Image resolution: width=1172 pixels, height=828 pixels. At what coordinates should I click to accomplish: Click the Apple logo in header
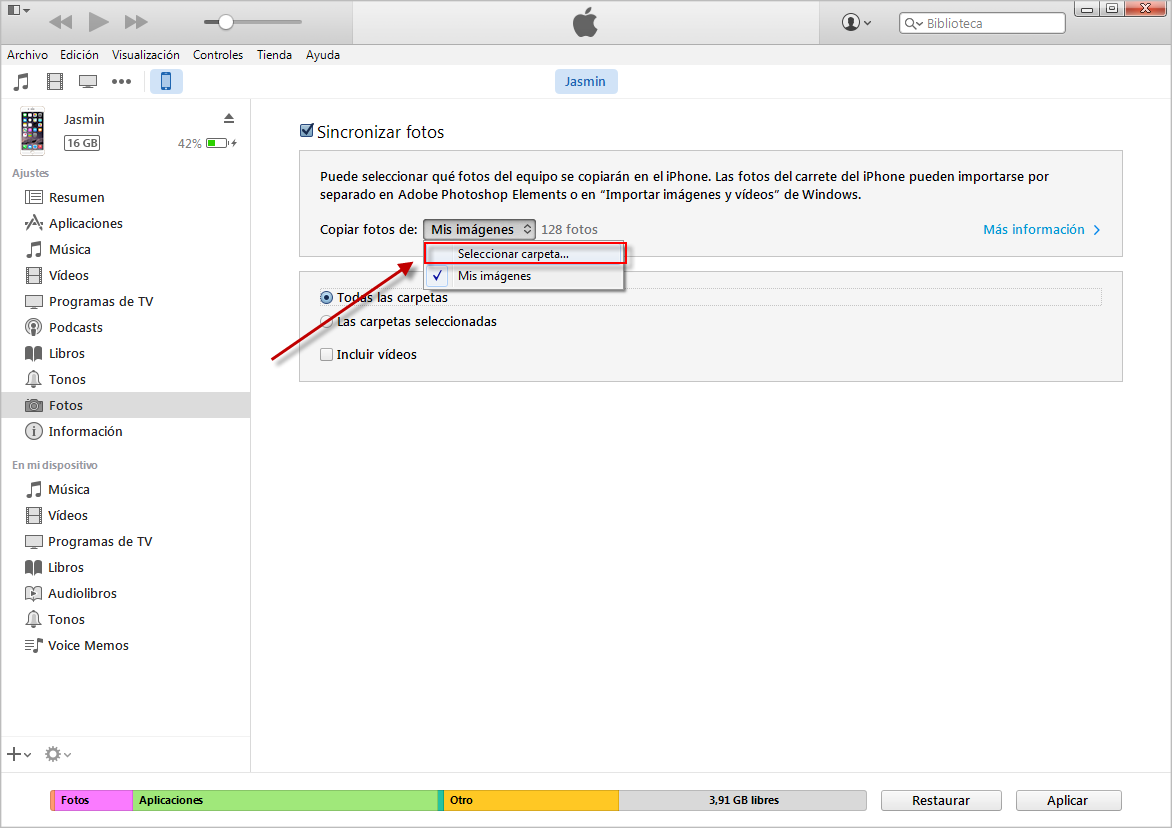pyautogui.click(x=585, y=22)
